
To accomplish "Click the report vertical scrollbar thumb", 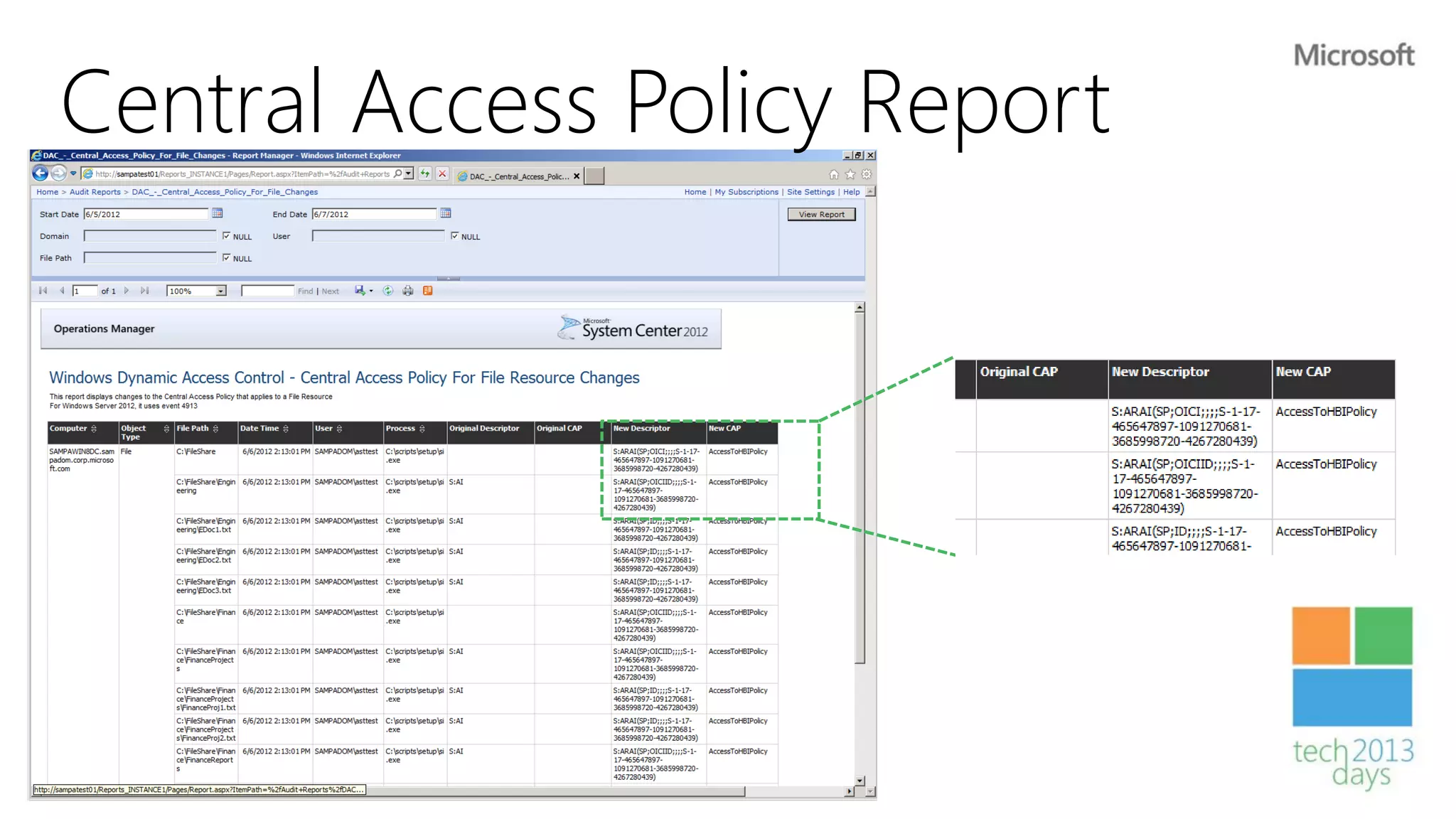I will point(860,488).
